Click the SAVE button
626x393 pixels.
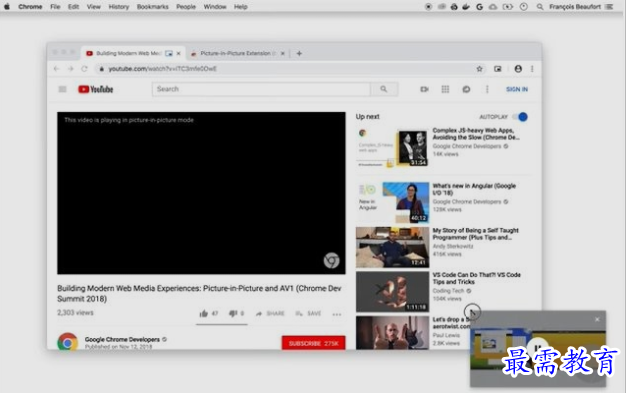pos(308,314)
